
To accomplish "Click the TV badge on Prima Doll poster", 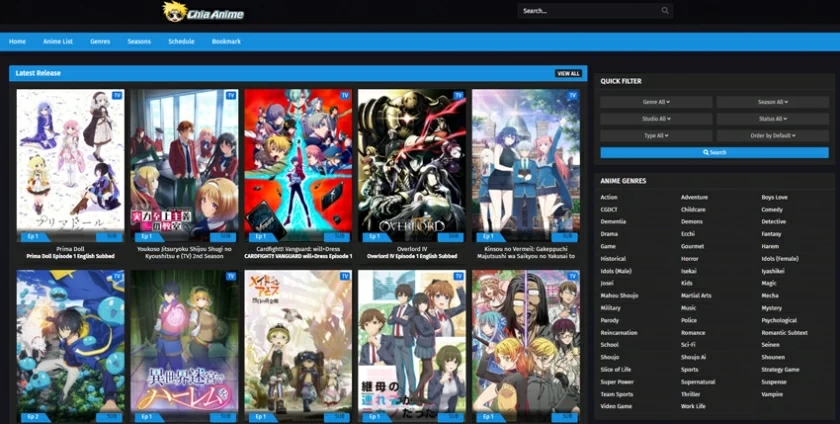I will pos(117,95).
